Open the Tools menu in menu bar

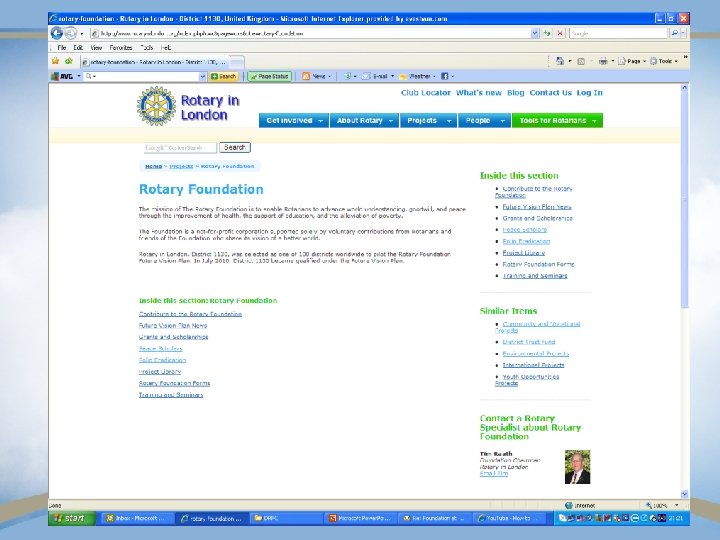pyautogui.click(x=146, y=48)
